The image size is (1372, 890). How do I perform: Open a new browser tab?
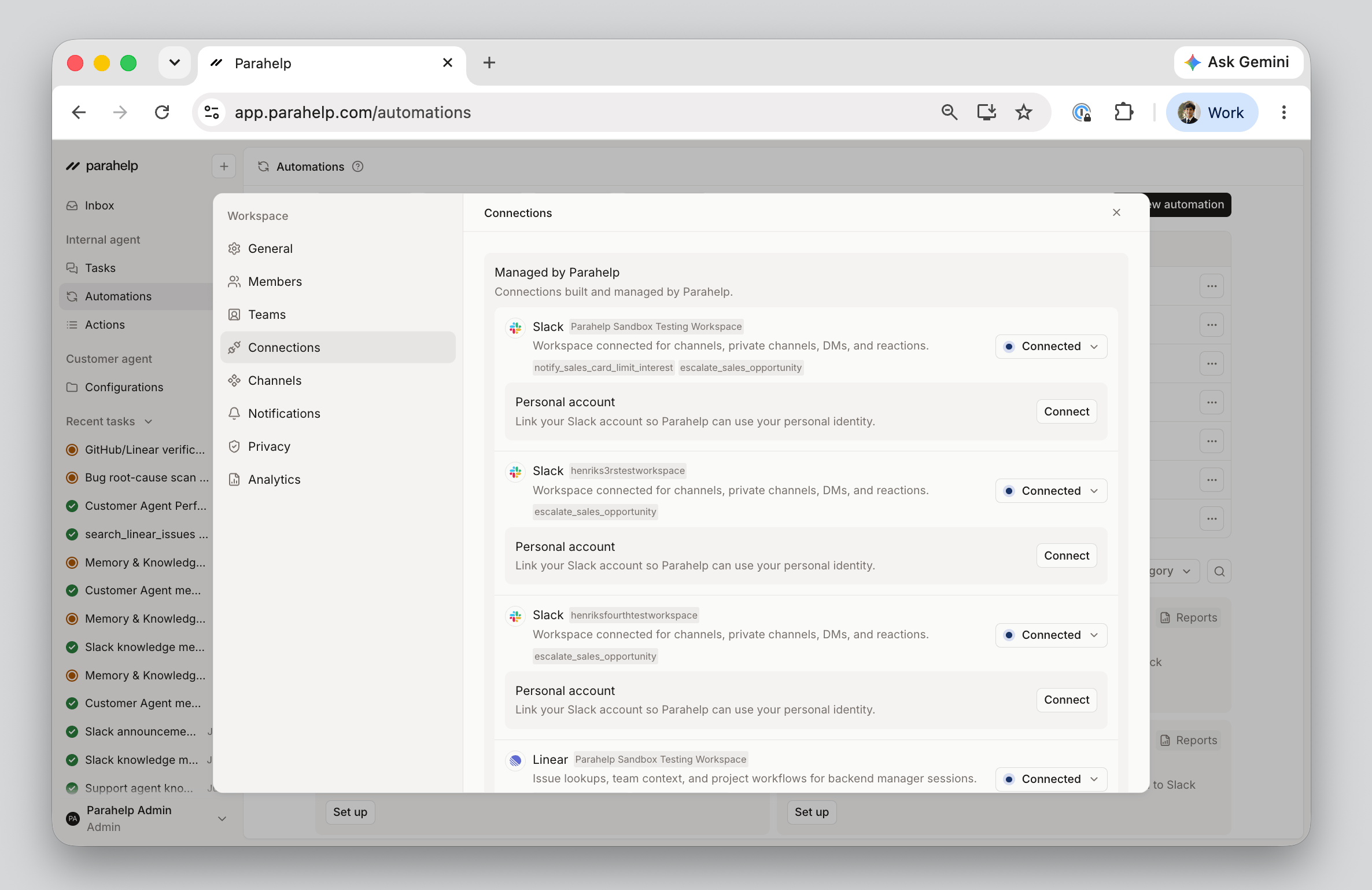click(x=489, y=62)
